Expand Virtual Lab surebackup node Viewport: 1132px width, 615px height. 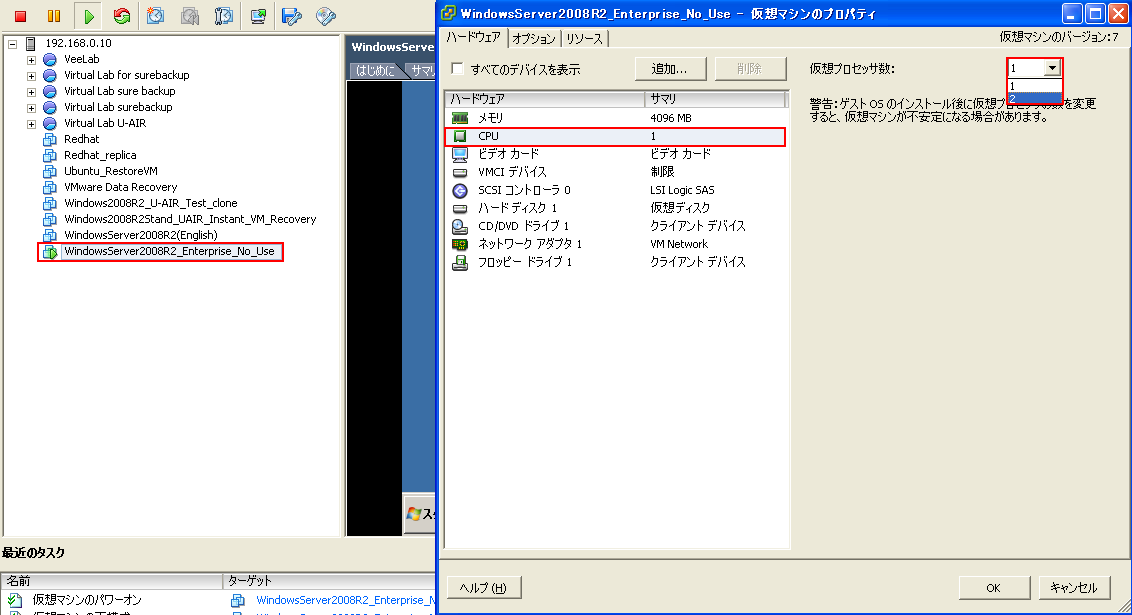point(31,108)
